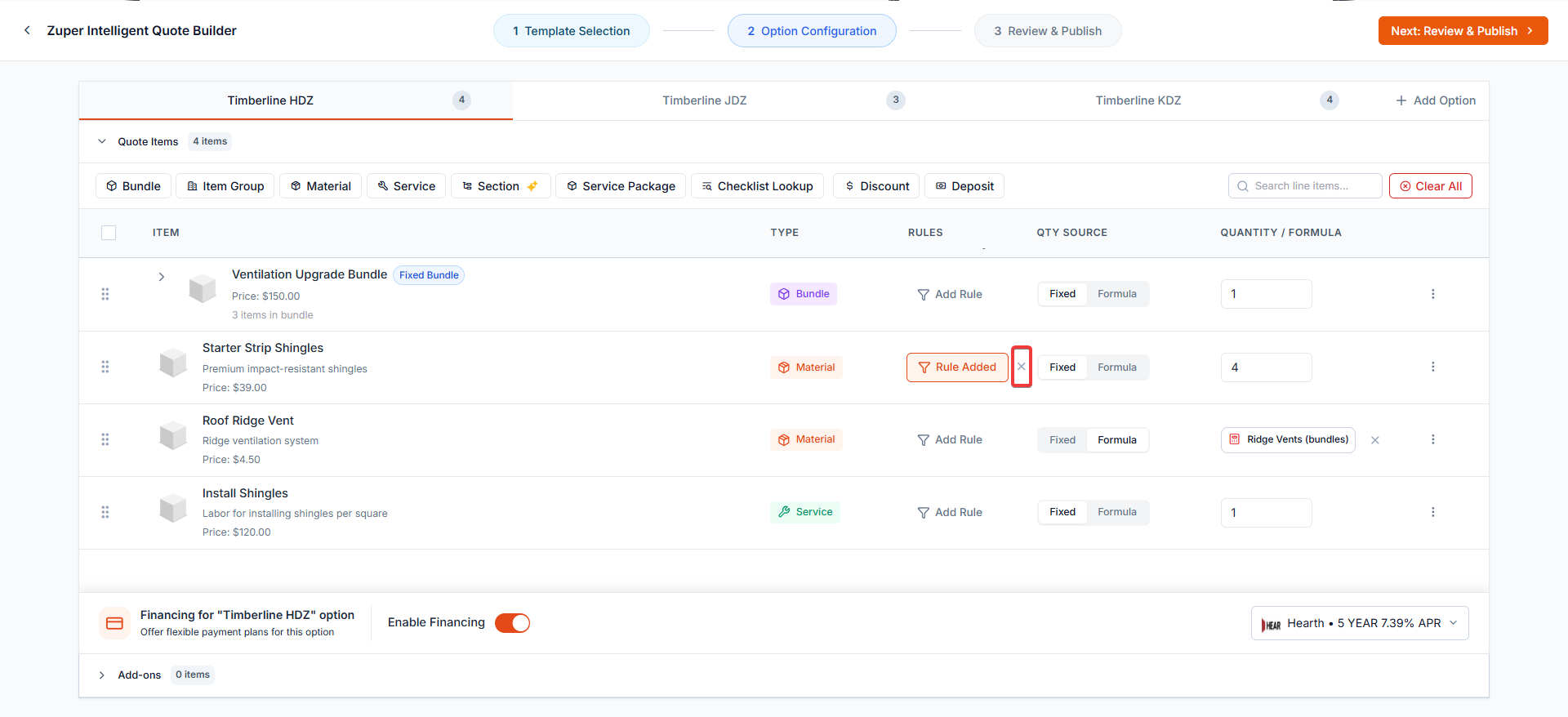Add a Bundle item

(x=133, y=186)
